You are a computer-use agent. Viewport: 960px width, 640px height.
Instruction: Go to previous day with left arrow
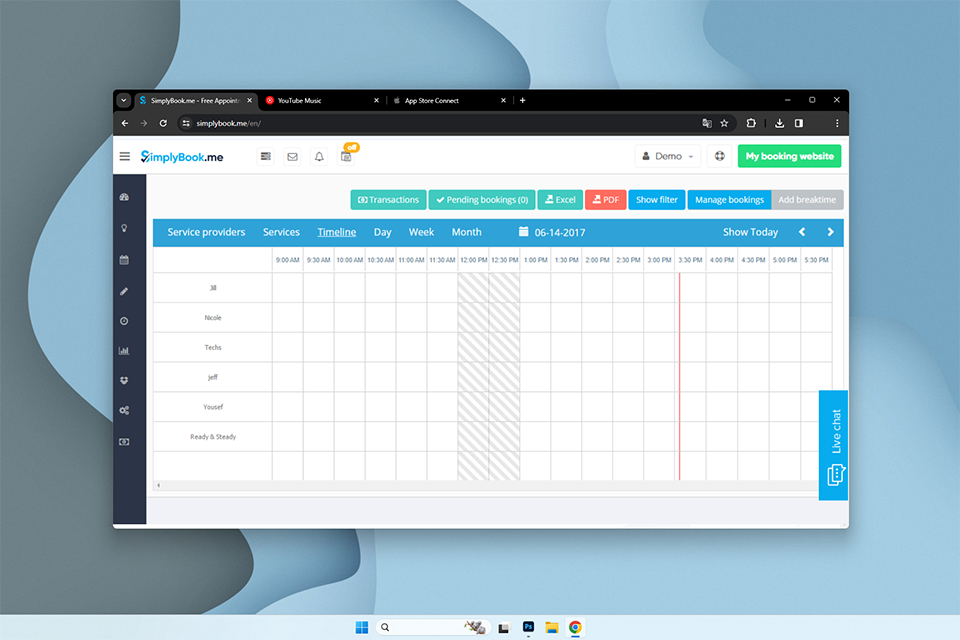click(802, 232)
